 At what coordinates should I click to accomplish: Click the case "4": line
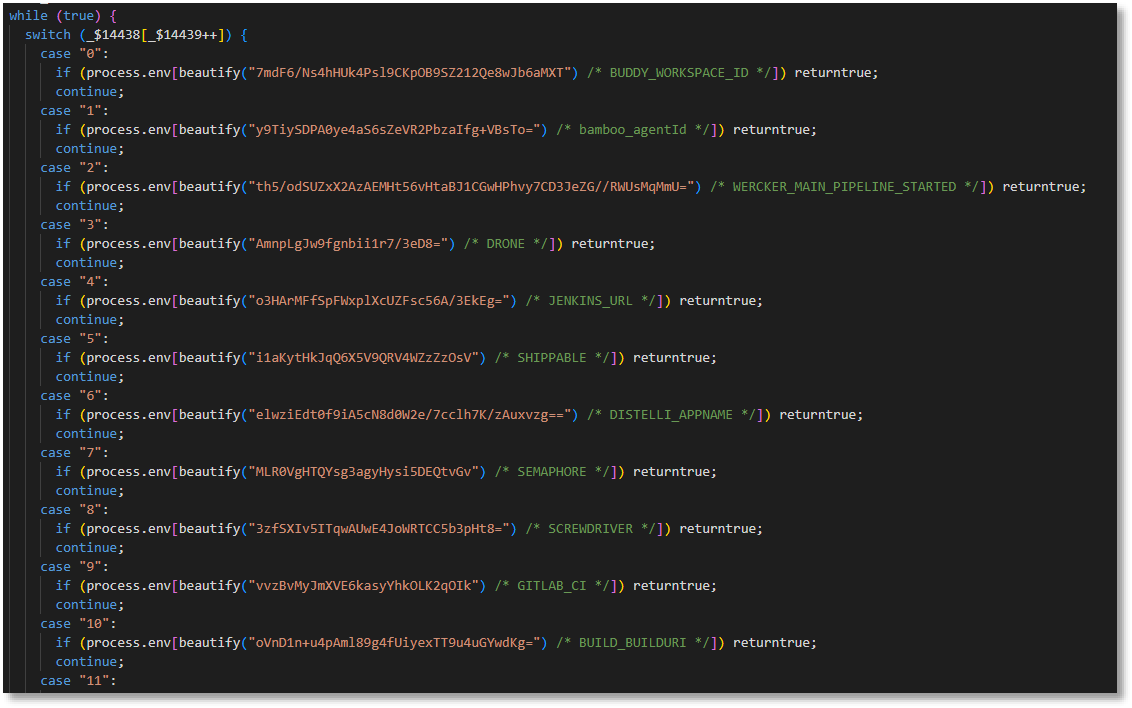pos(74,282)
